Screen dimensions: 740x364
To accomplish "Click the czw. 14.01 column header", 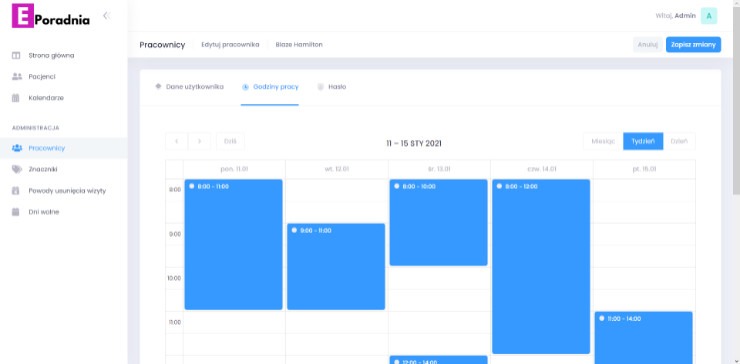I will pos(542,169).
